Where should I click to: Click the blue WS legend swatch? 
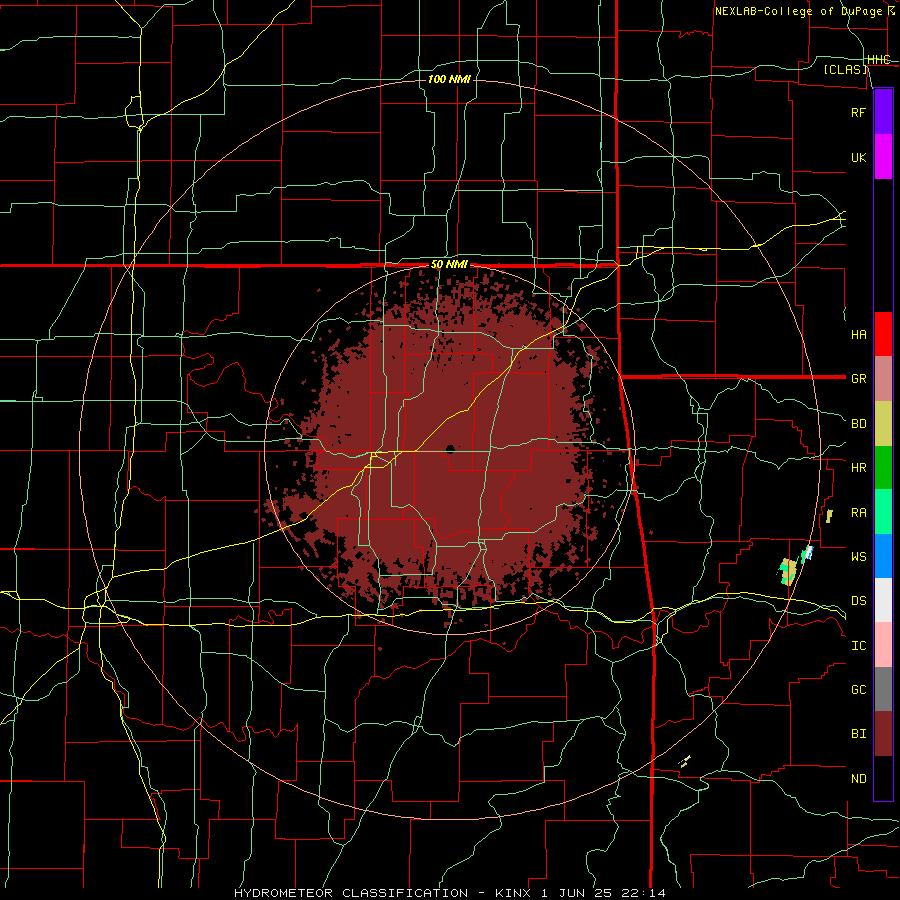coord(883,556)
